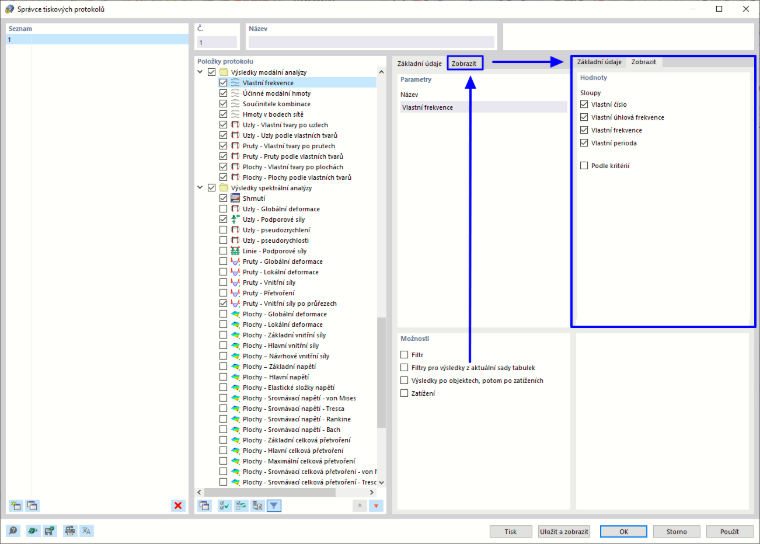Click the horizontal scrollbar thumb of the tree
Viewport: 760px width, 544px height.
pyautogui.click(x=270, y=492)
